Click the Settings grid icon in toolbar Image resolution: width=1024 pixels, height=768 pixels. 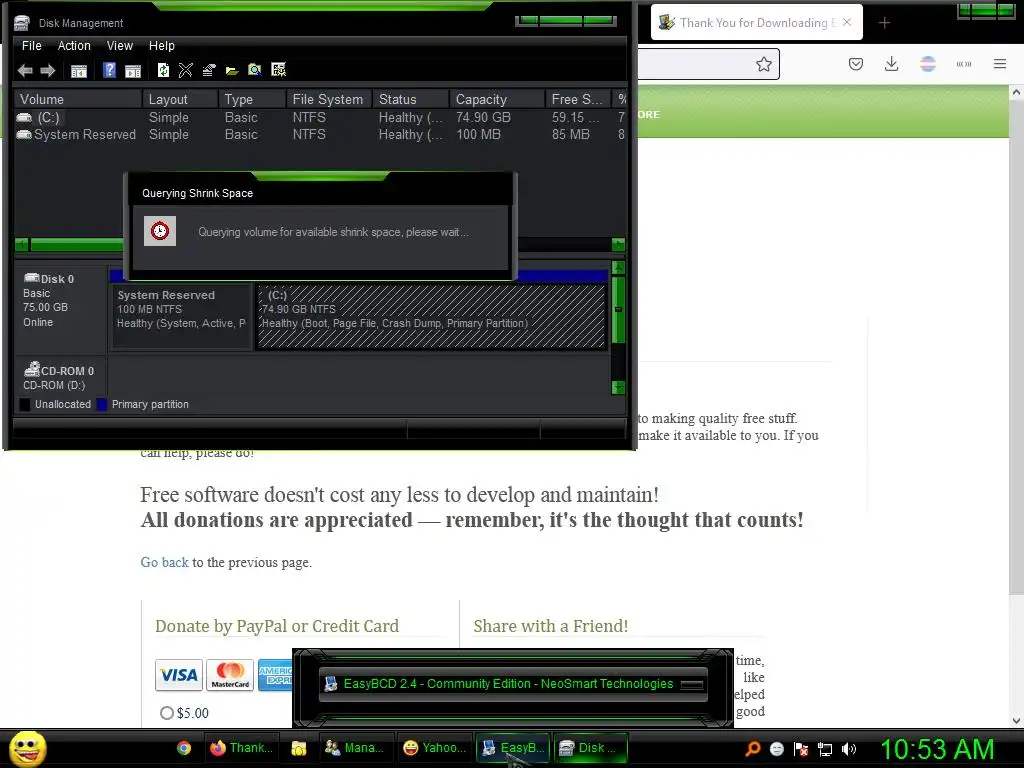(278, 70)
